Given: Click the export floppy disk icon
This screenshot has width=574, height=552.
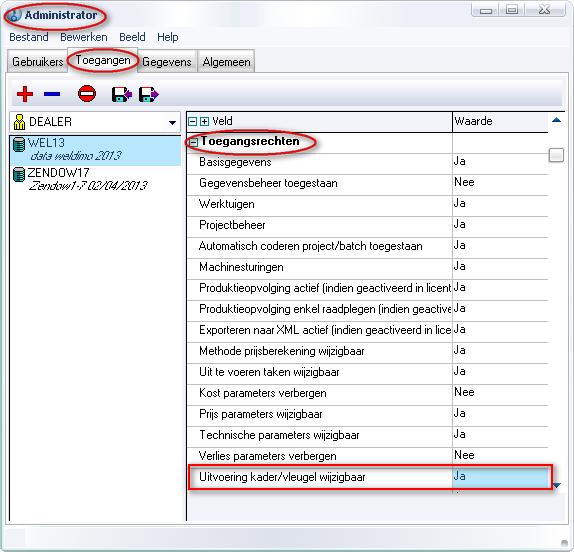Looking at the screenshot, I should click(149, 94).
